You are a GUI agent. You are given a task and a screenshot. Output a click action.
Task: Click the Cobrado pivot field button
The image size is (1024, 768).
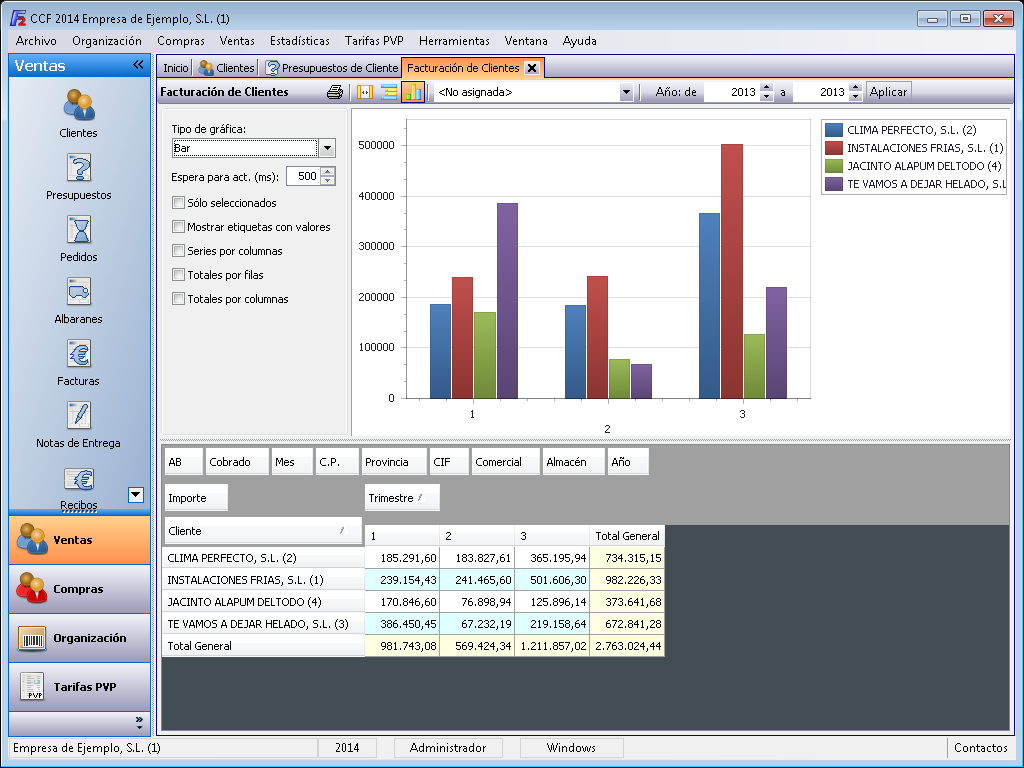[236, 462]
